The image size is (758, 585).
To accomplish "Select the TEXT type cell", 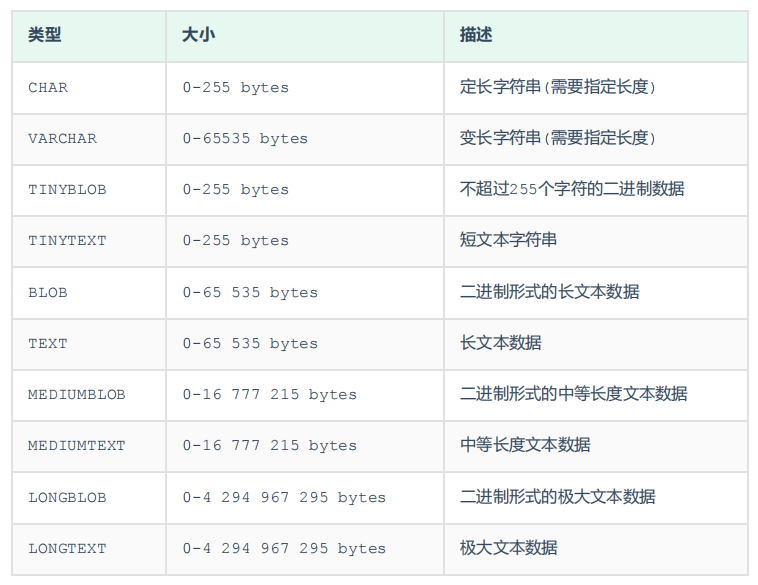I will 48,344.
